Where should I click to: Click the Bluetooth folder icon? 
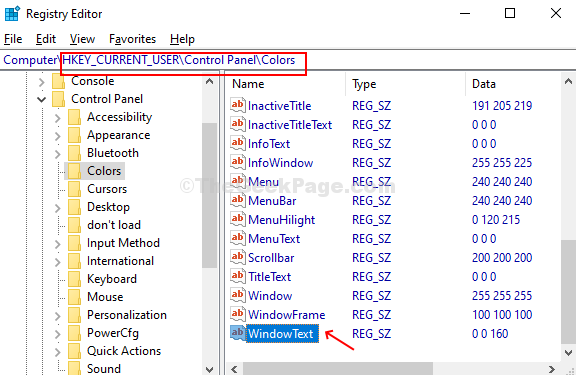(x=75, y=153)
